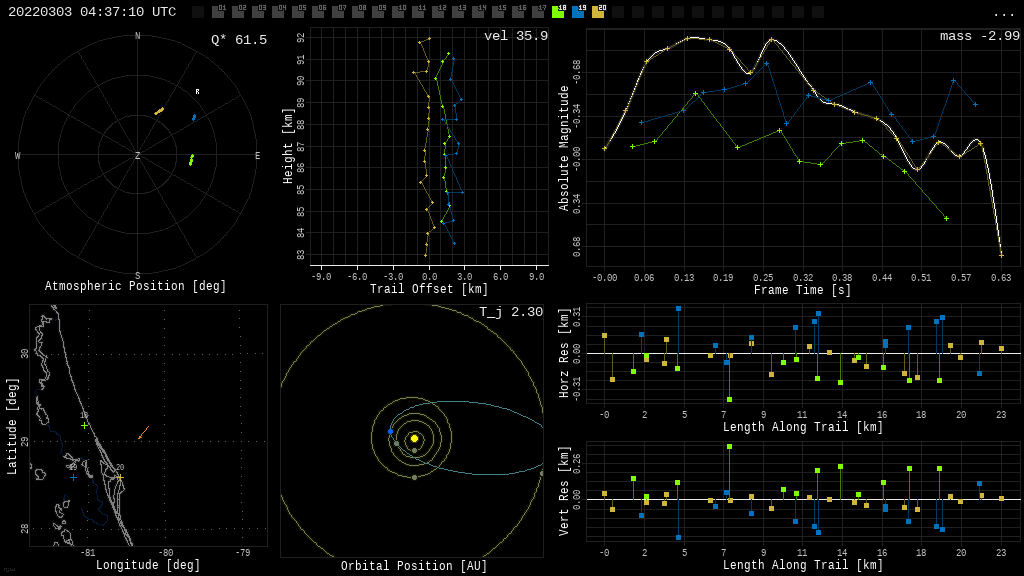Click the T_j 2.30 value label
The width and height of the screenshot is (1024, 576).
(510, 312)
